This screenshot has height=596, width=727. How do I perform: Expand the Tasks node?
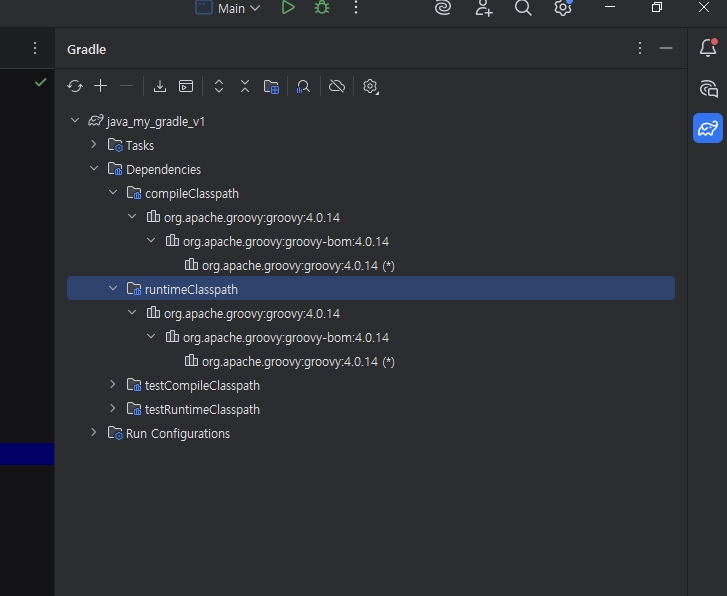(x=94, y=145)
